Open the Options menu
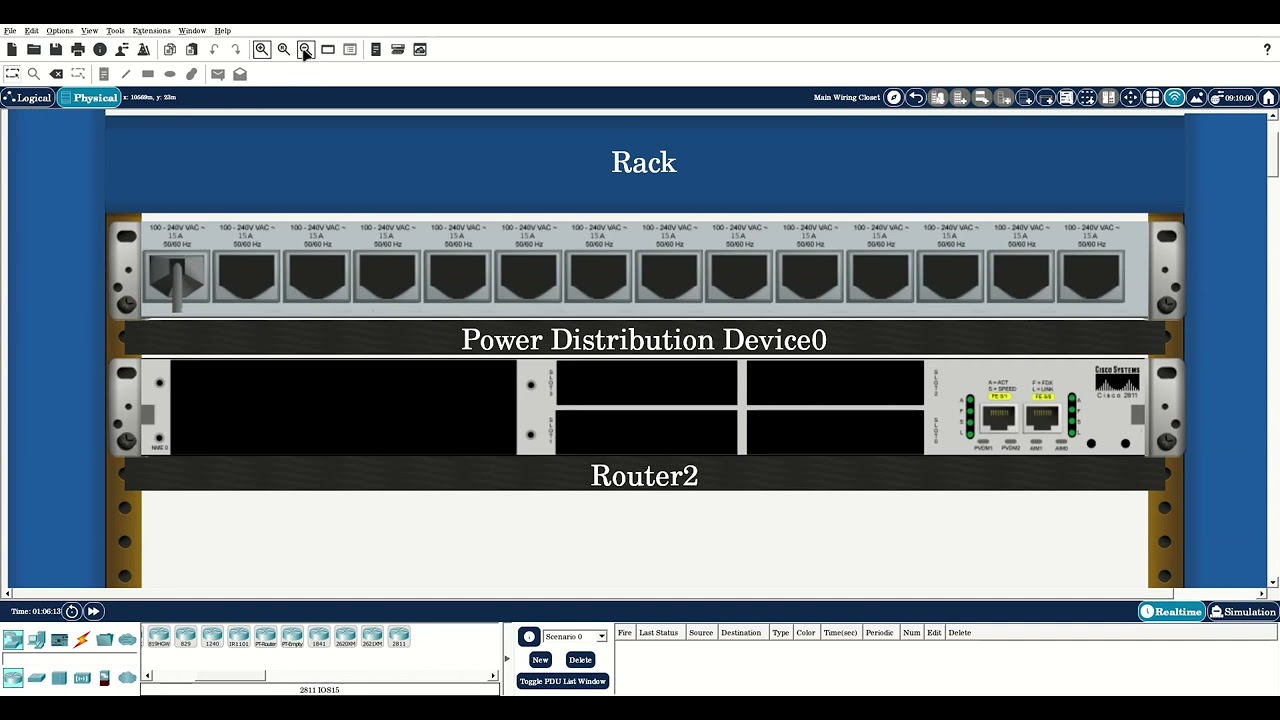Viewport: 1280px width, 720px height. [x=60, y=31]
